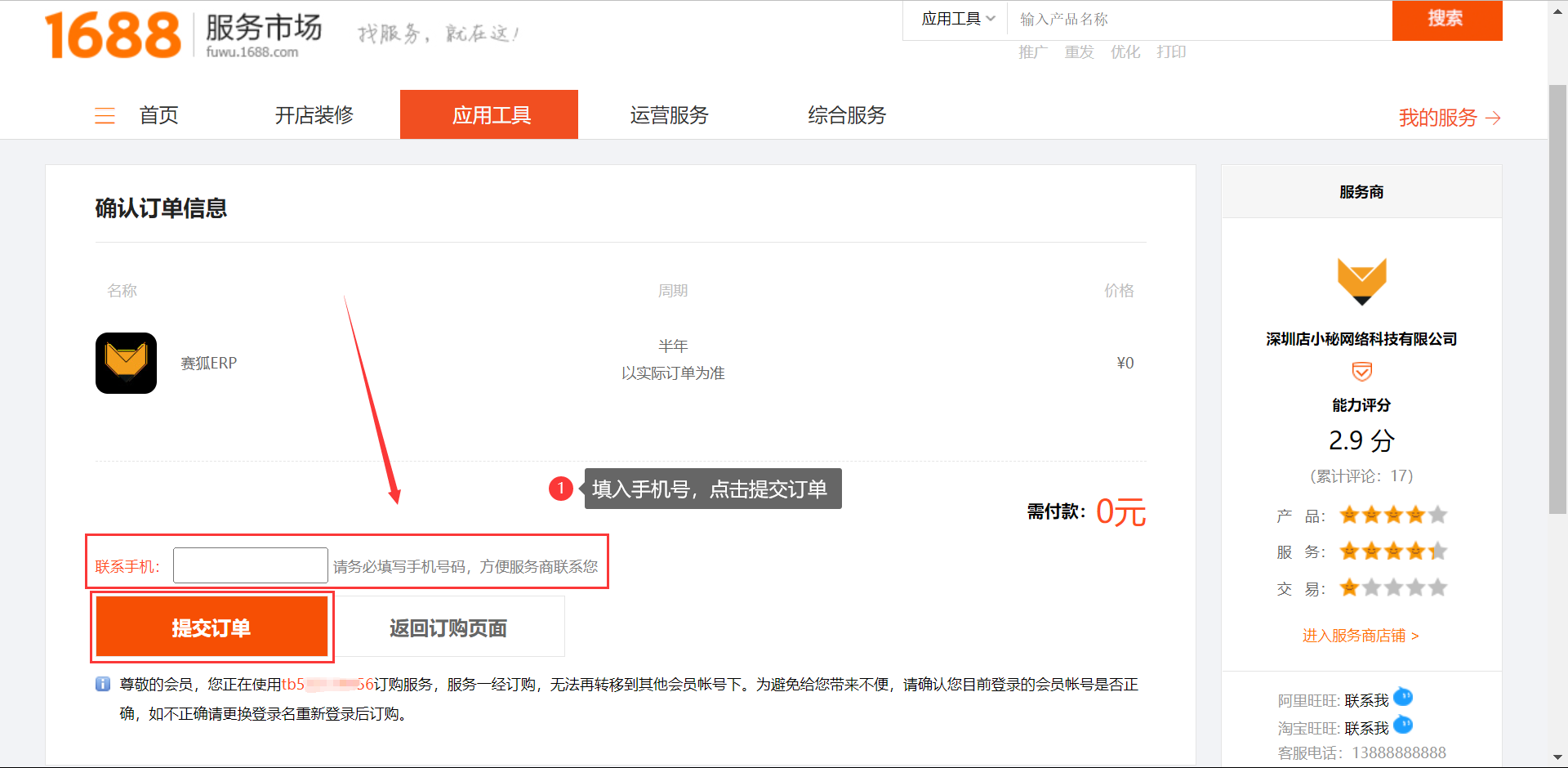Click the 深圳店小秘网络科技有限公司 company name
The height and width of the screenshot is (768, 1568).
click(1361, 339)
